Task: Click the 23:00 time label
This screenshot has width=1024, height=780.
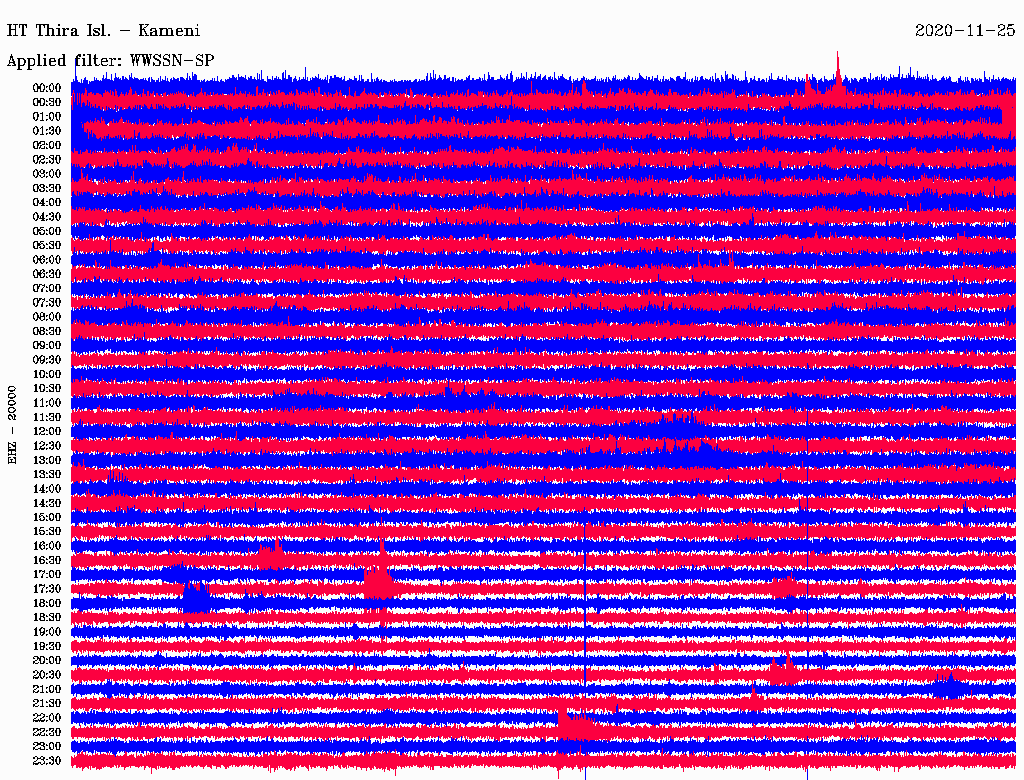Action: pyautogui.click(x=47, y=746)
